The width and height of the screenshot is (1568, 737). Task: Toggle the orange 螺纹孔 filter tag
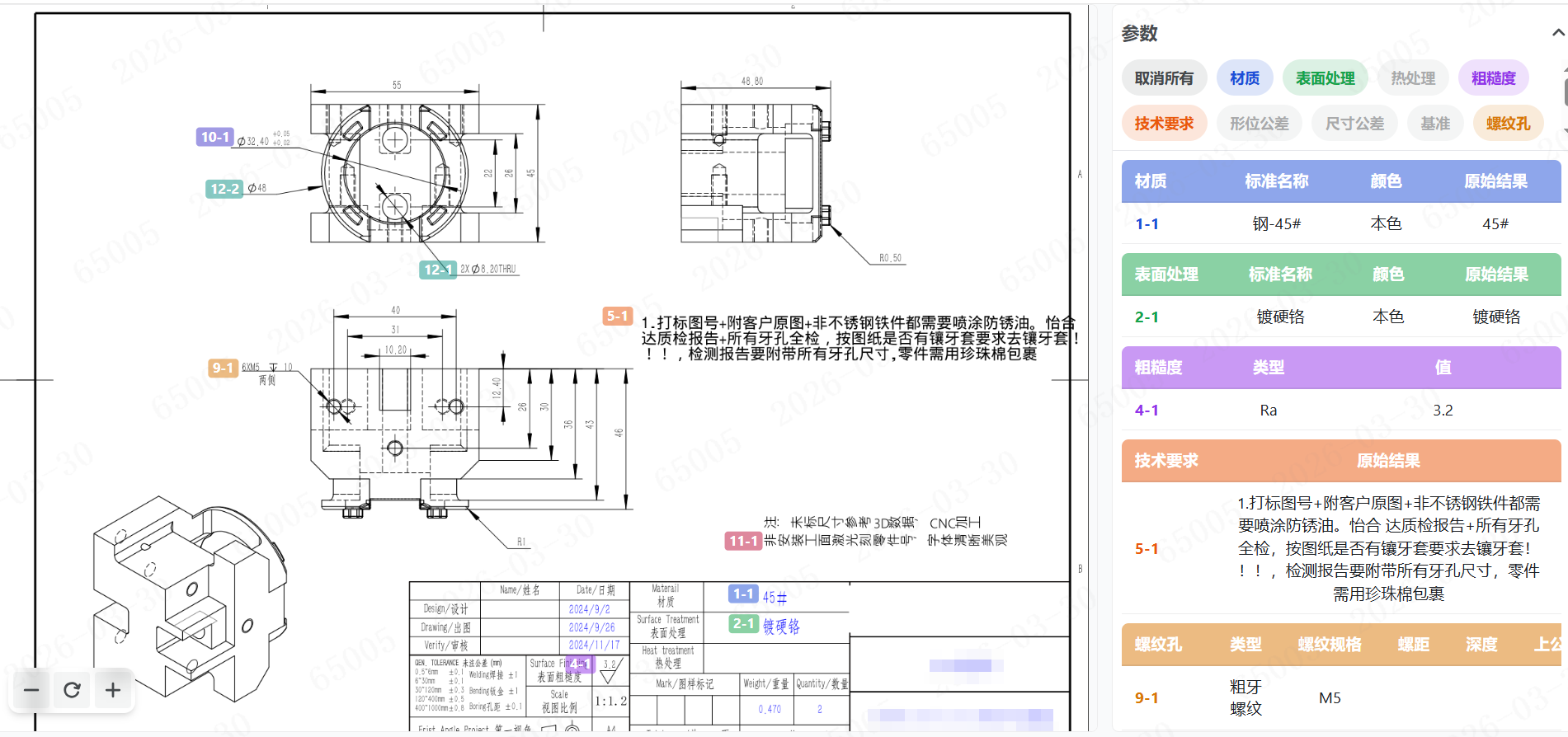[1508, 124]
